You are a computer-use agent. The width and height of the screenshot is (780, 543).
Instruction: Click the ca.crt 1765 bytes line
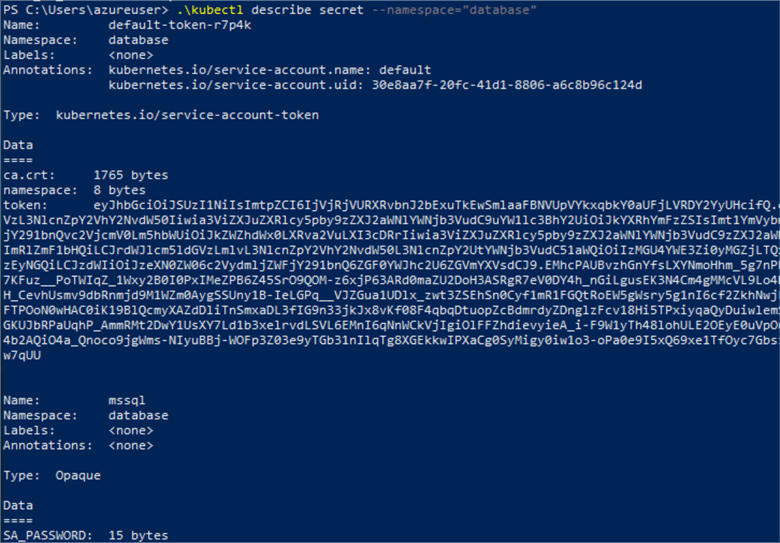74,175
